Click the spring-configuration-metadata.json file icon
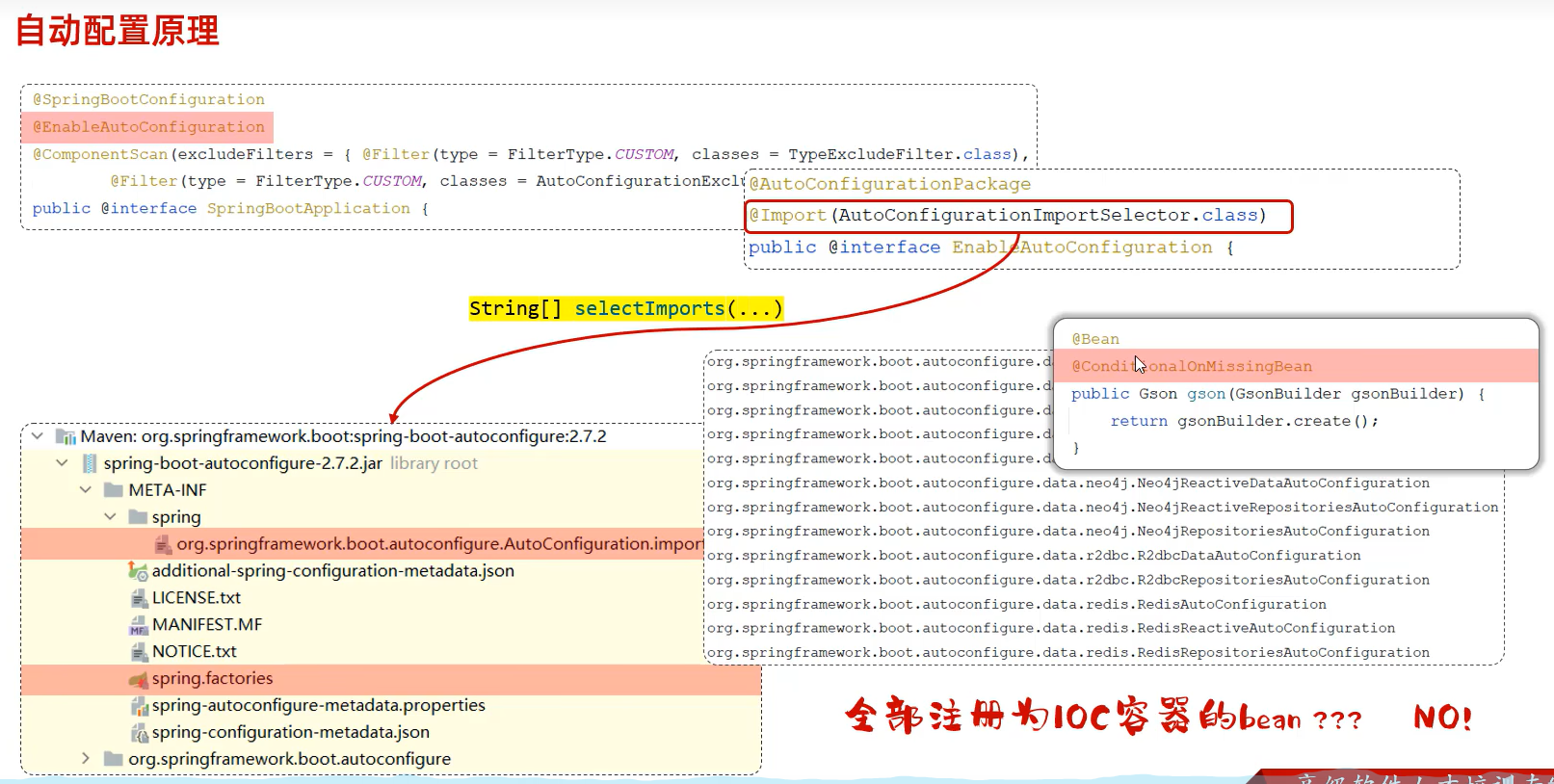The width and height of the screenshot is (1554, 784). pos(139,733)
